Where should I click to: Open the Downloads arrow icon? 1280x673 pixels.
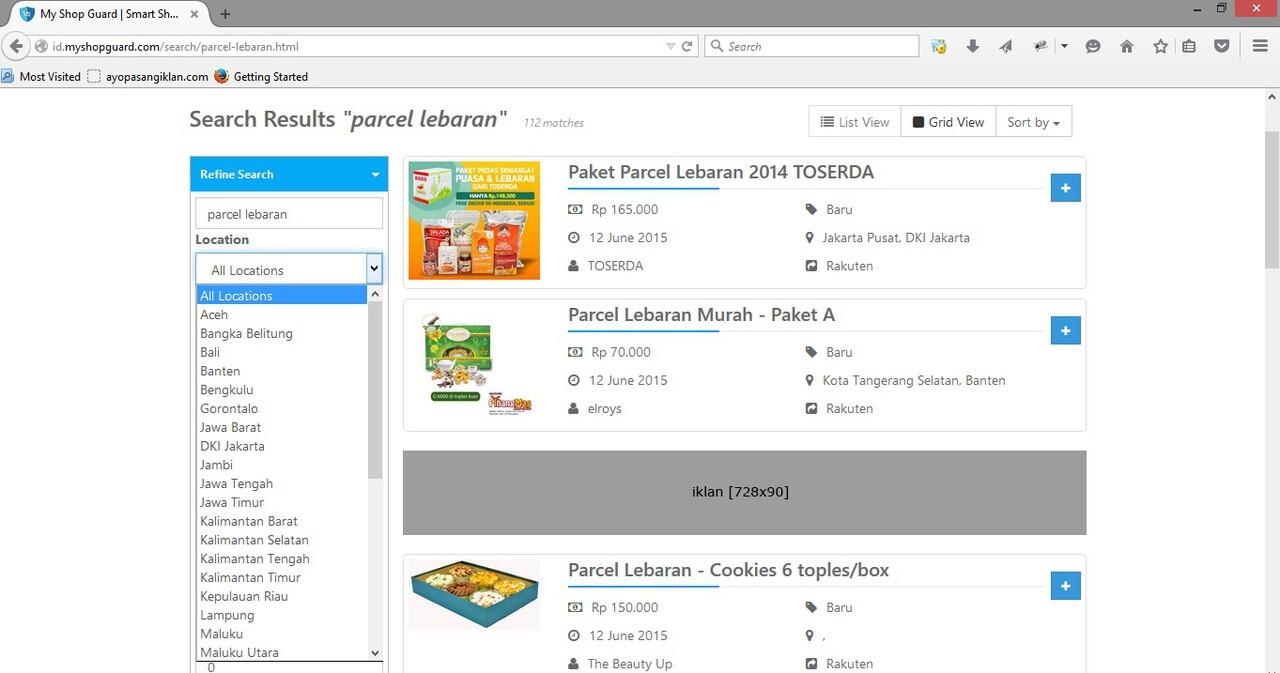(x=972, y=46)
